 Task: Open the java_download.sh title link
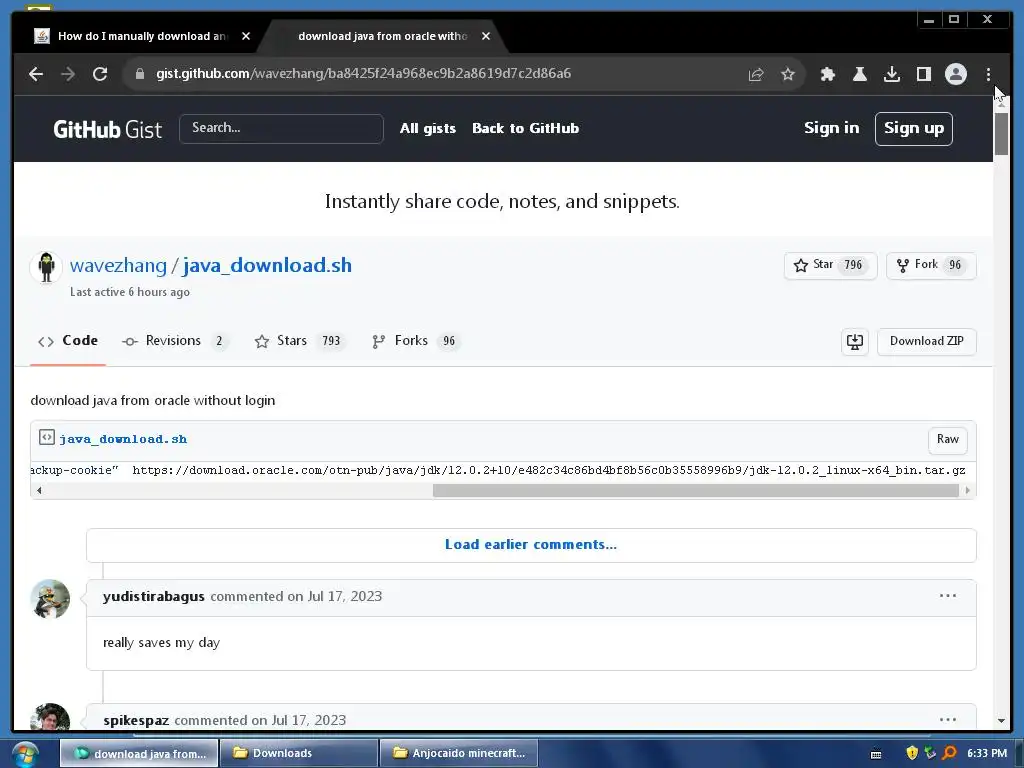click(x=267, y=266)
